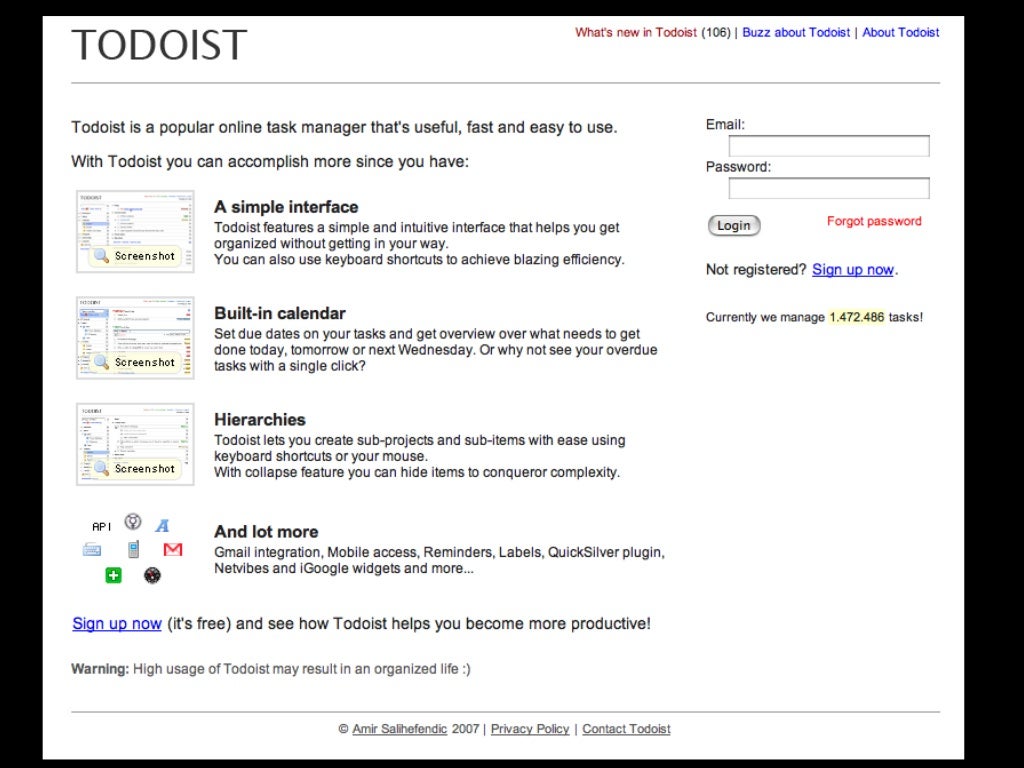Open the simple interface screenshot thumbnail
The height and width of the screenshot is (768, 1024).
[135, 231]
